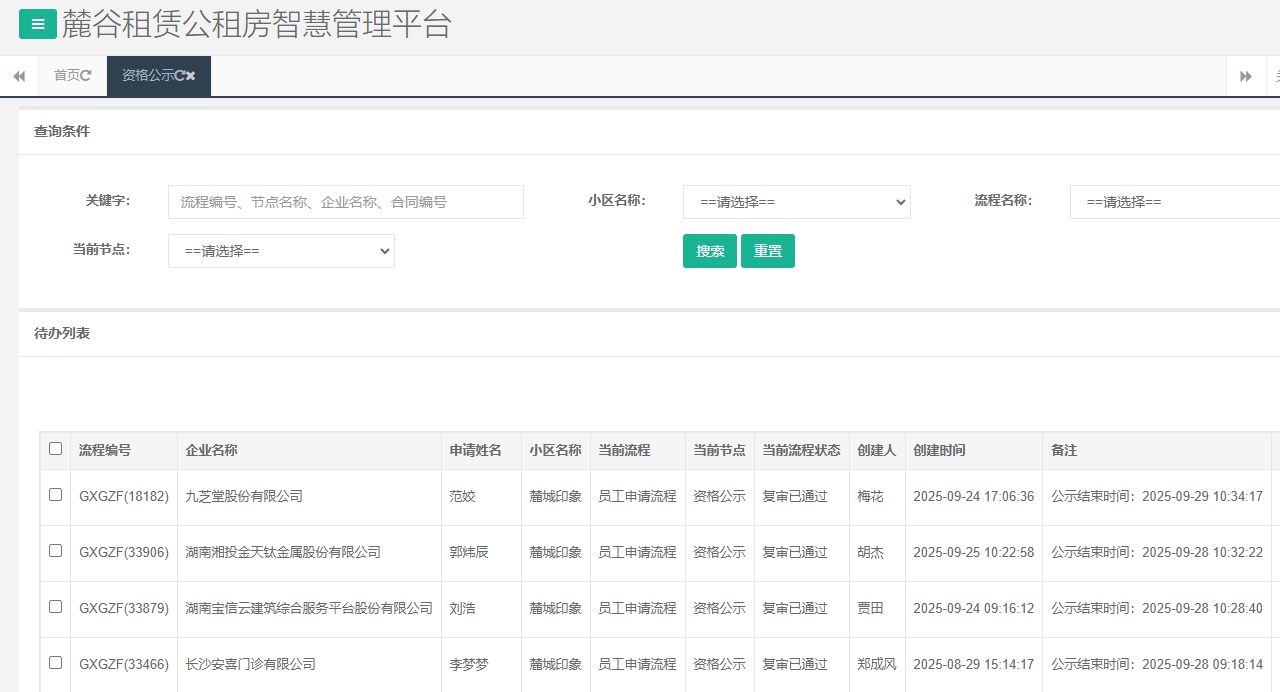Close the 资格公示 tab with the X icon

(190, 76)
